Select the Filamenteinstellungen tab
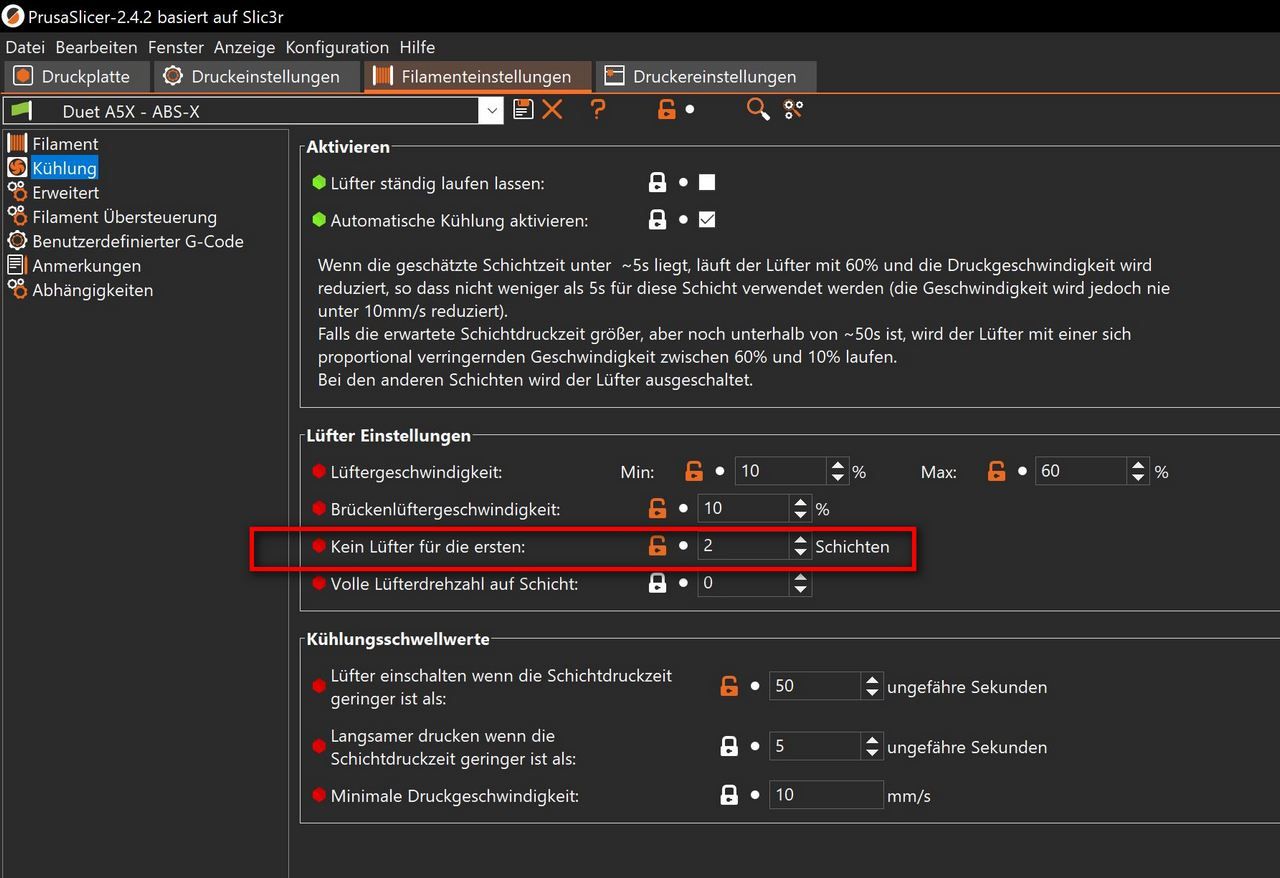 476,76
